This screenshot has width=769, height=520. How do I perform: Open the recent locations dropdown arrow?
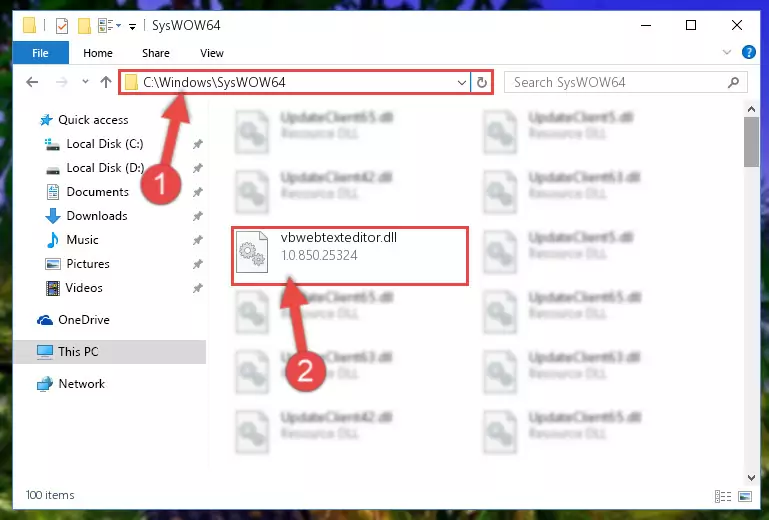click(85, 81)
